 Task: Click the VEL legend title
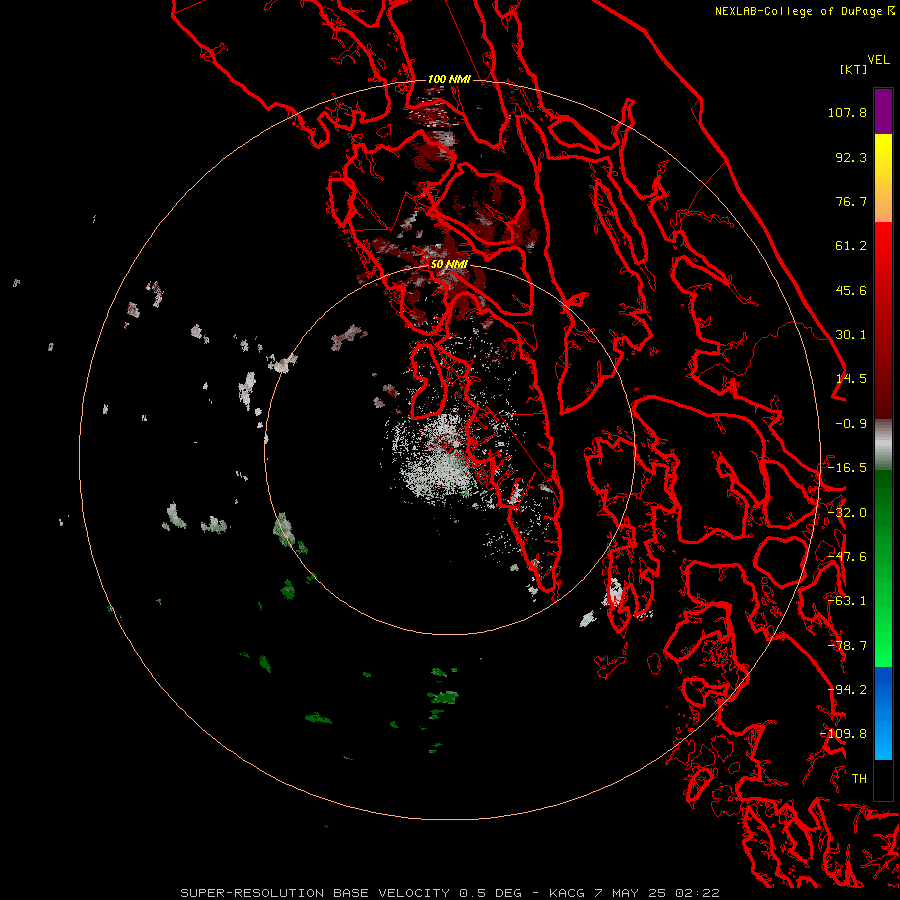(878, 60)
